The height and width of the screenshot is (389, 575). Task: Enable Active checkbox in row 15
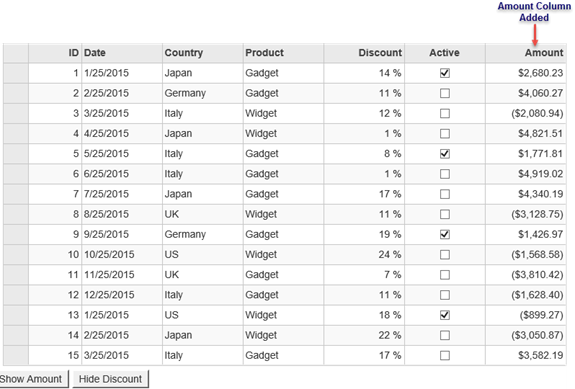click(444, 355)
